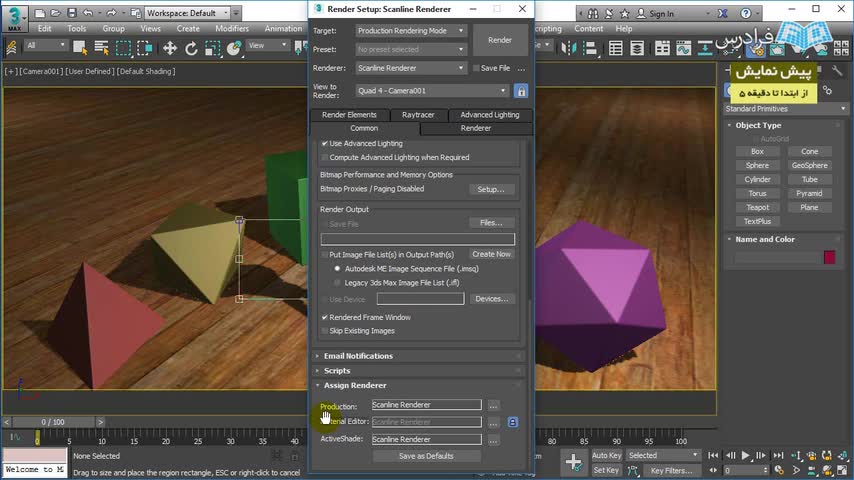Activate the Select and Move tool
854x480 pixels.
pyautogui.click(x=170, y=48)
